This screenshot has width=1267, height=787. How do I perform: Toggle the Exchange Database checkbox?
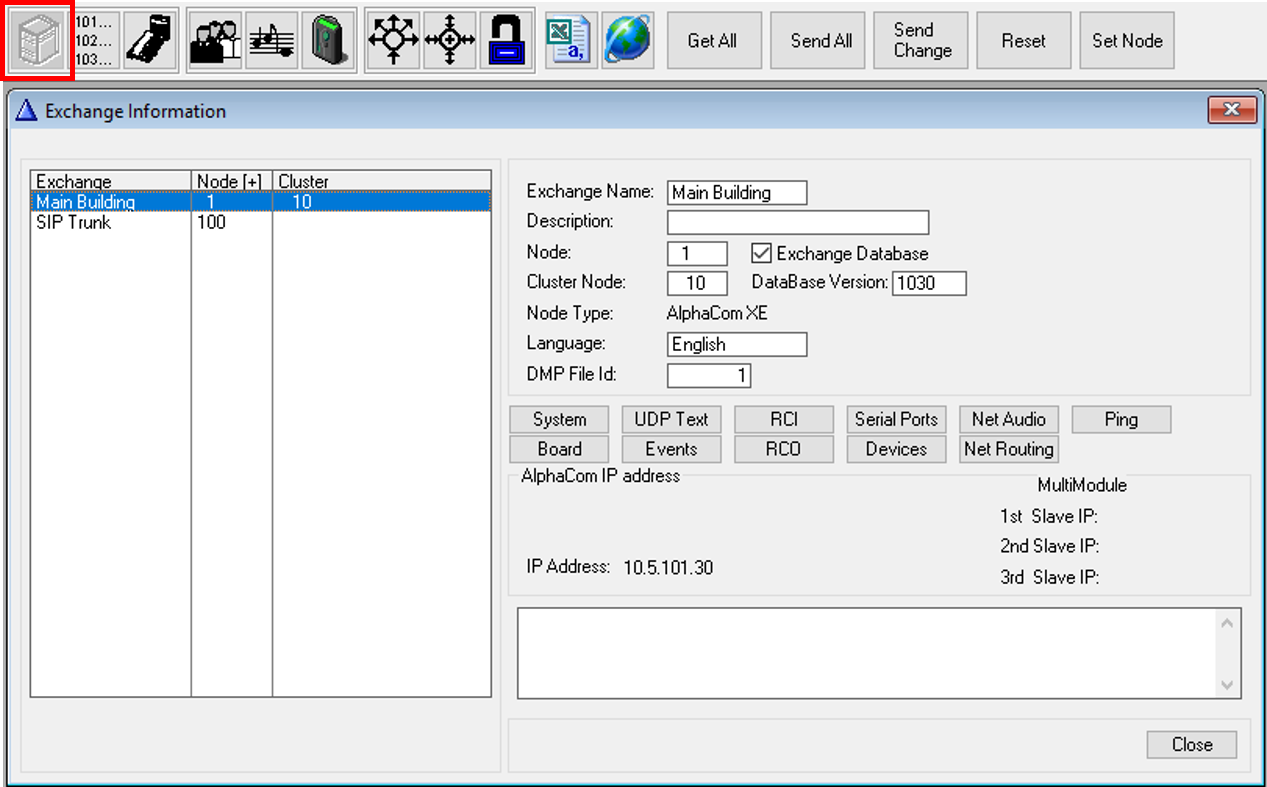[x=762, y=253]
